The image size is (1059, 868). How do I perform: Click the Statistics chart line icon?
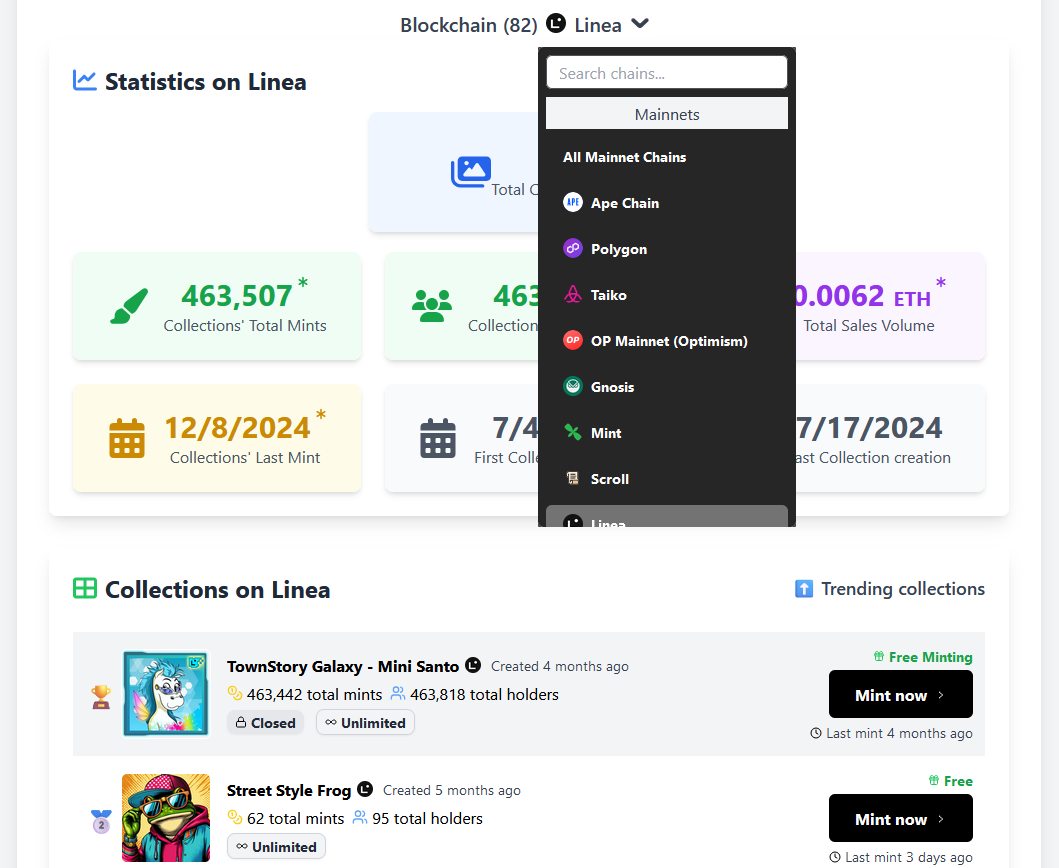[x=85, y=81]
